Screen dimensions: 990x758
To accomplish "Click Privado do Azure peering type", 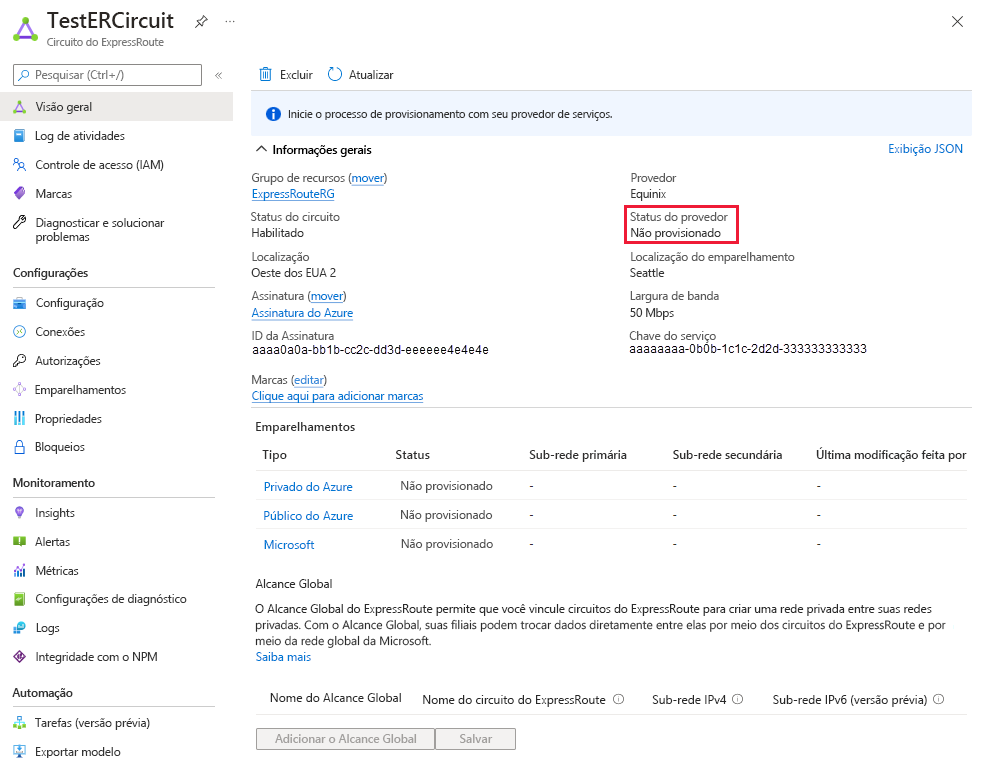I will [308, 487].
